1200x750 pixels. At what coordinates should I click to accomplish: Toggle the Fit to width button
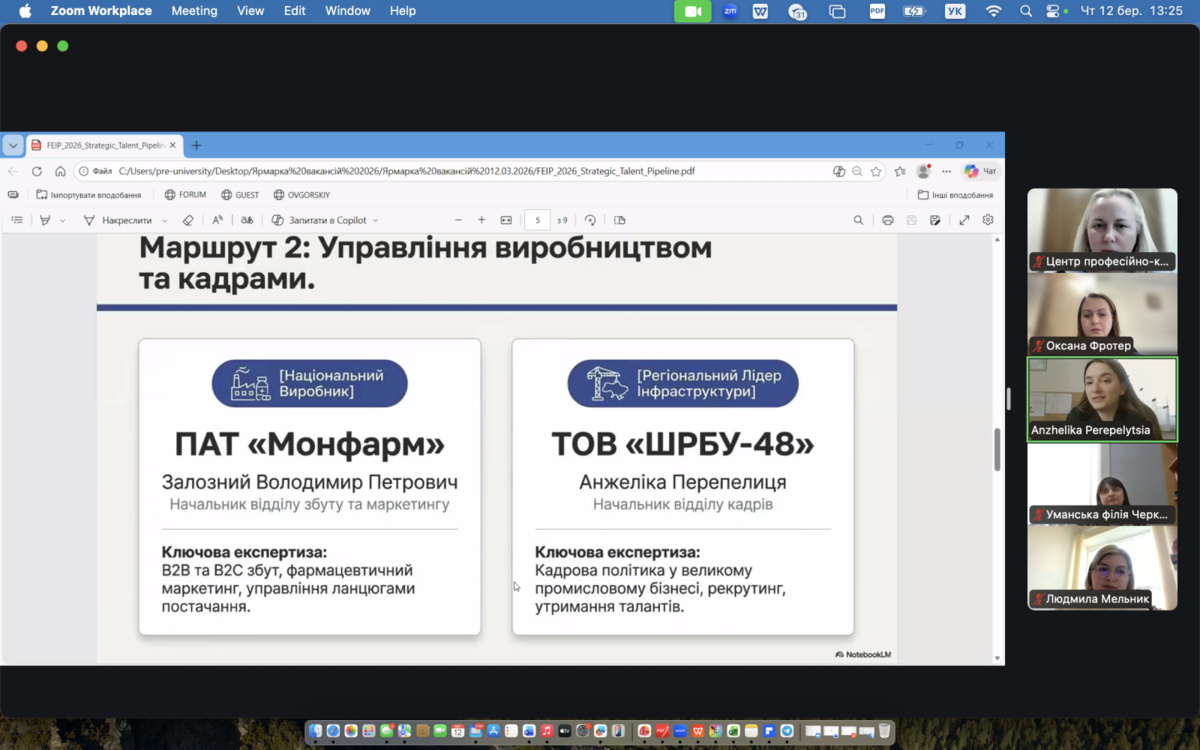[506, 220]
